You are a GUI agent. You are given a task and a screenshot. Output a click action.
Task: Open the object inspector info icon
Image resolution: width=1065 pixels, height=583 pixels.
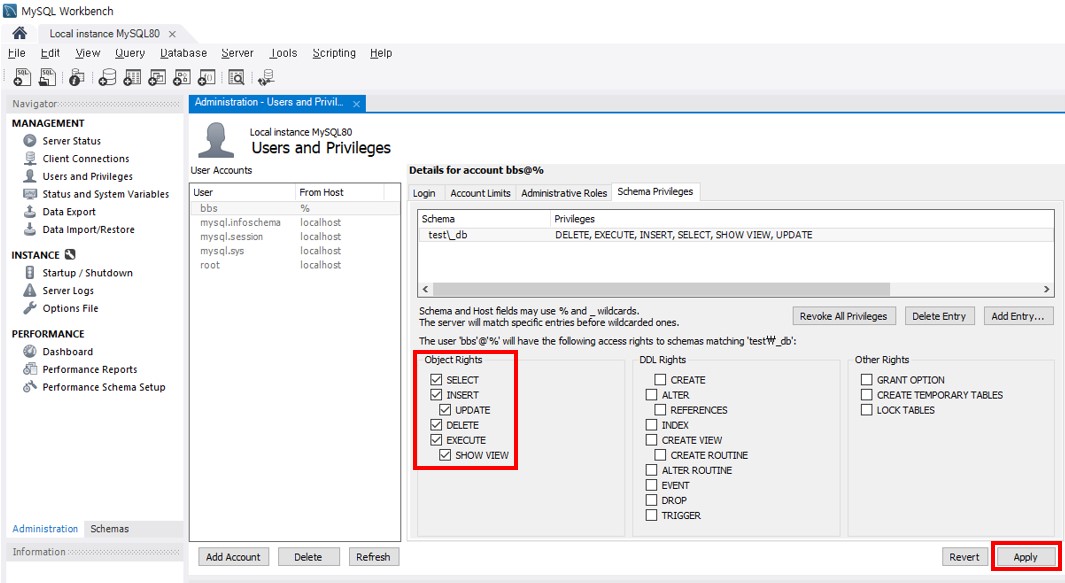coord(76,77)
